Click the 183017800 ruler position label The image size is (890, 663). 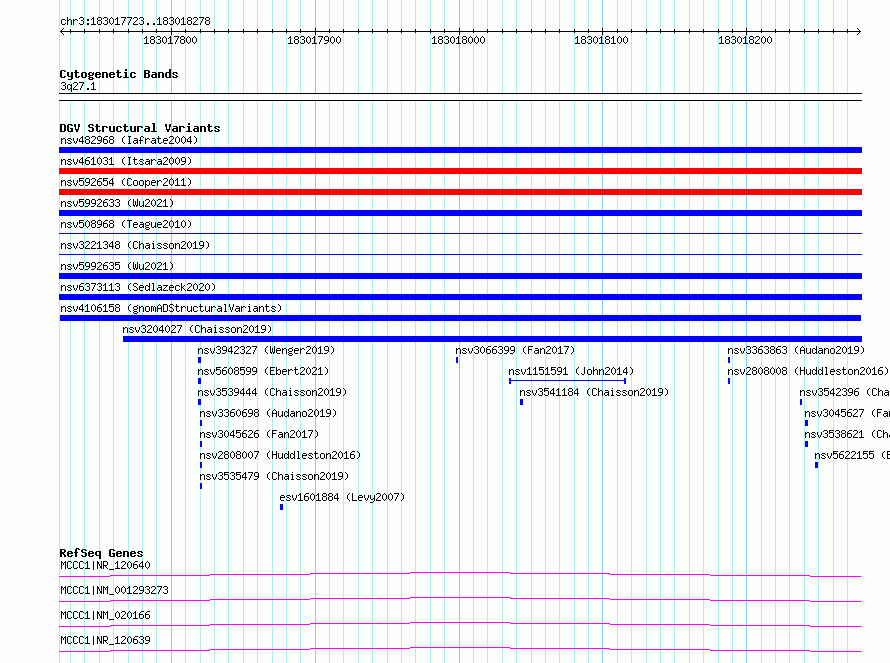[x=170, y=40]
